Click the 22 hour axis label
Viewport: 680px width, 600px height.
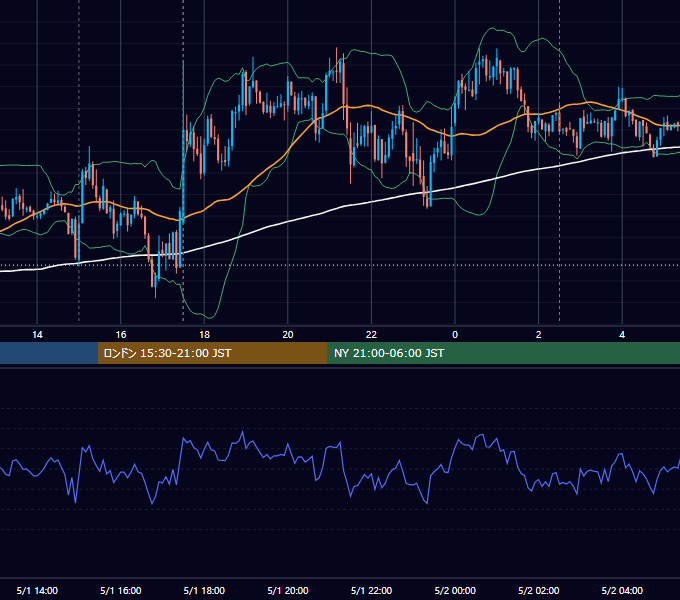coord(371,334)
